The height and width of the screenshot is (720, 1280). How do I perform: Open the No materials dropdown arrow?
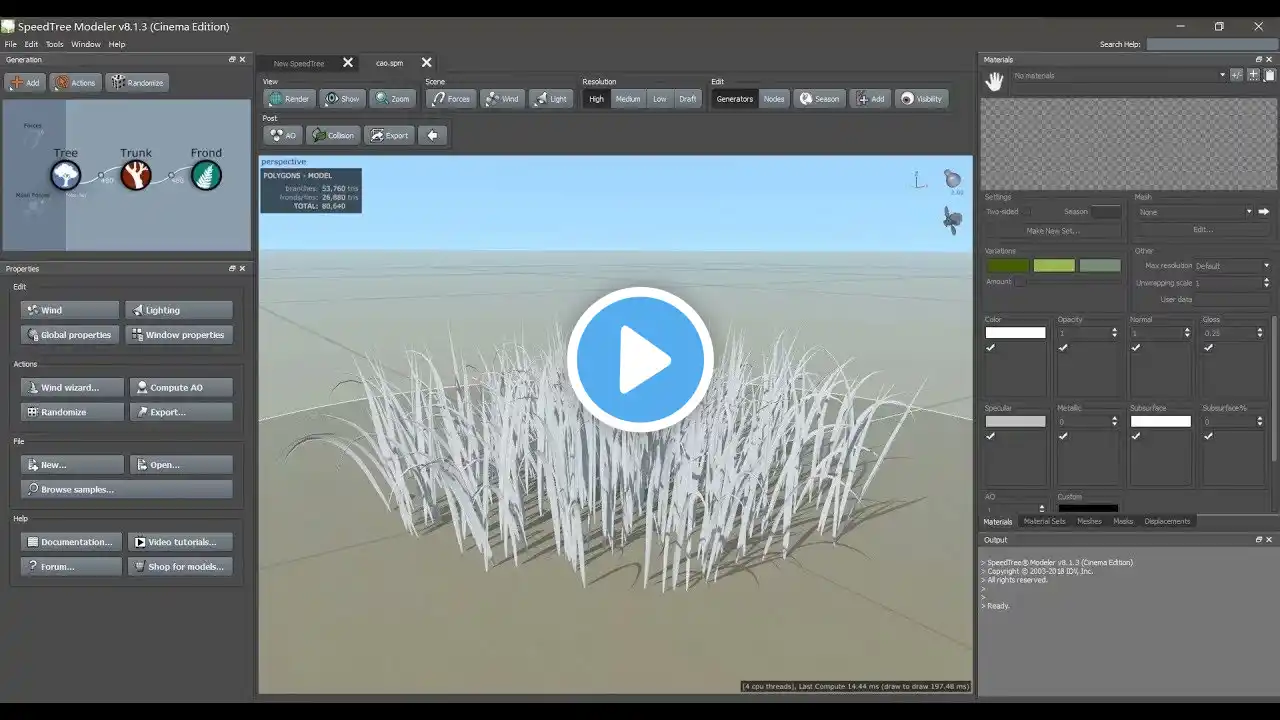(1222, 75)
